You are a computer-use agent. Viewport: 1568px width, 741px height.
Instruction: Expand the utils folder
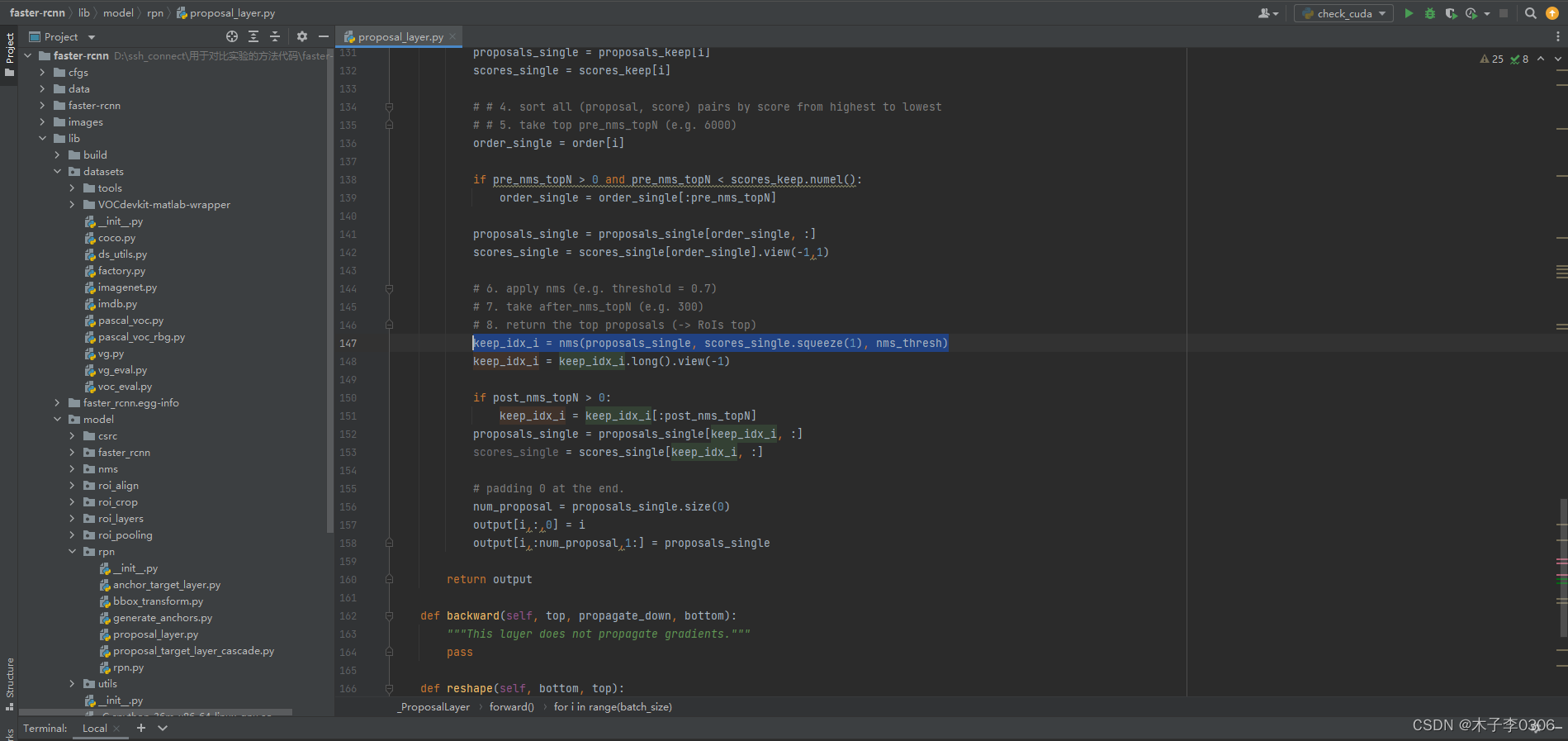(x=73, y=684)
